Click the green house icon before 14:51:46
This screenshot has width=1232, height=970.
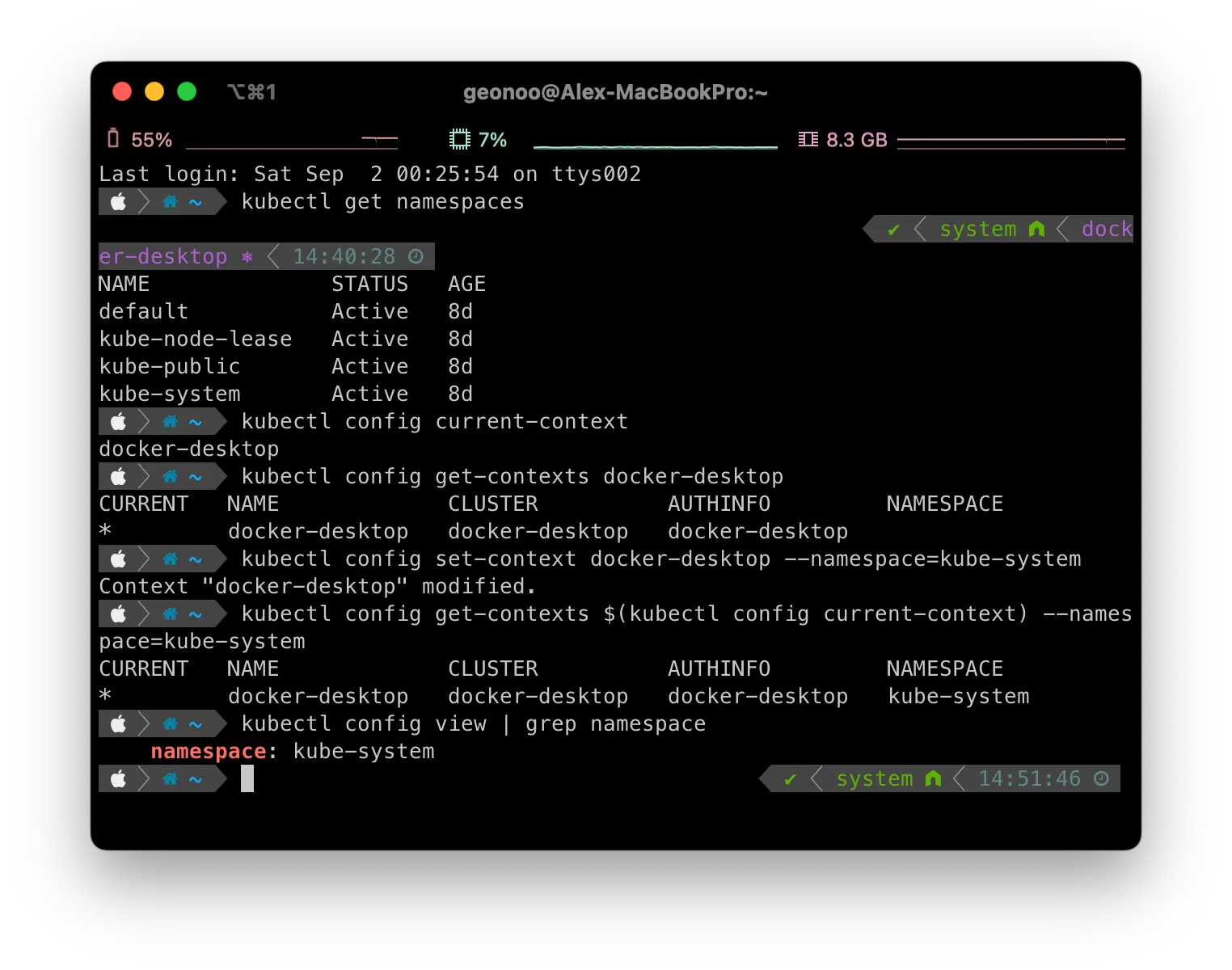point(933,779)
